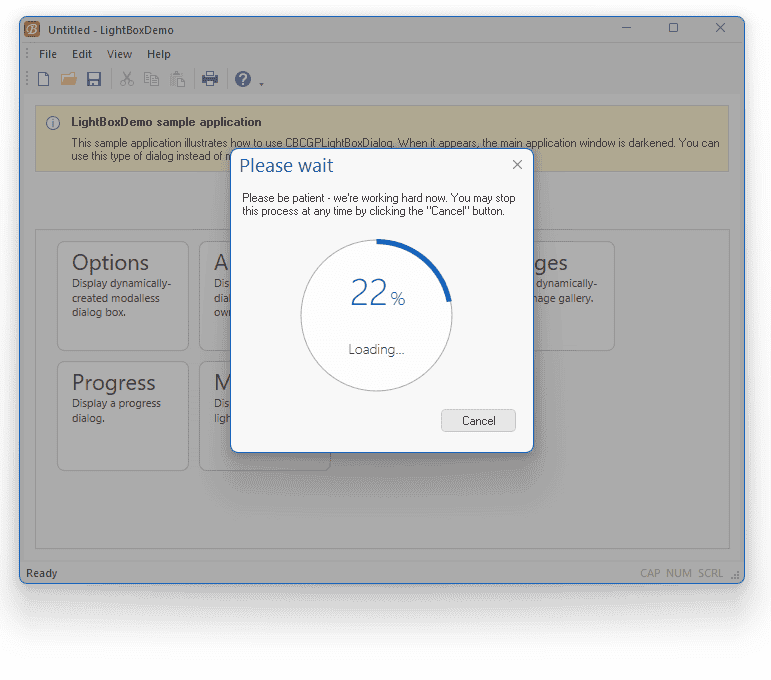Viewport: 771px width, 680px height.
Task: Minimize the LightBoxDemo window
Action: coord(626,28)
